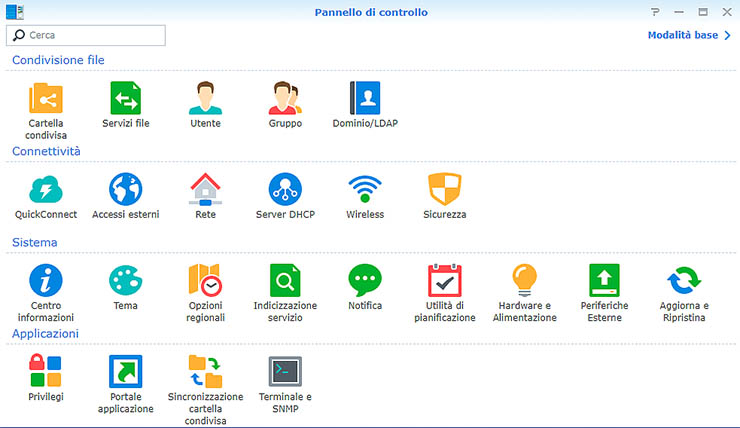The height and width of the screenshot is (428, 740).
Task: Click the help question mark button
Action: tap(655, 12)
